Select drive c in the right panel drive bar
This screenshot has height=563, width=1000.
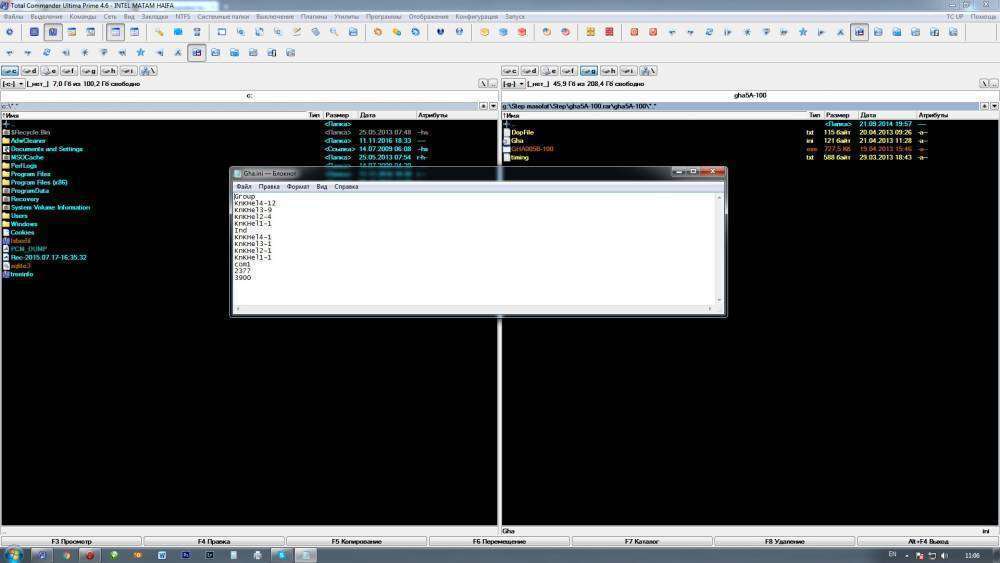point(510,71)
